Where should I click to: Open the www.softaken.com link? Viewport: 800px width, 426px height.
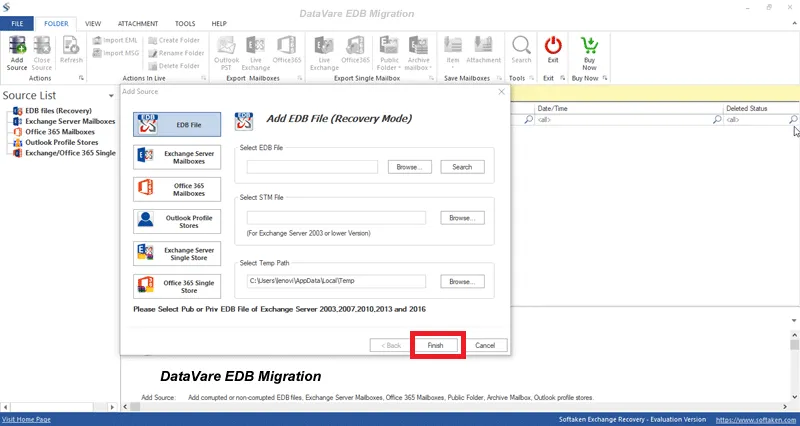point(757,420)
